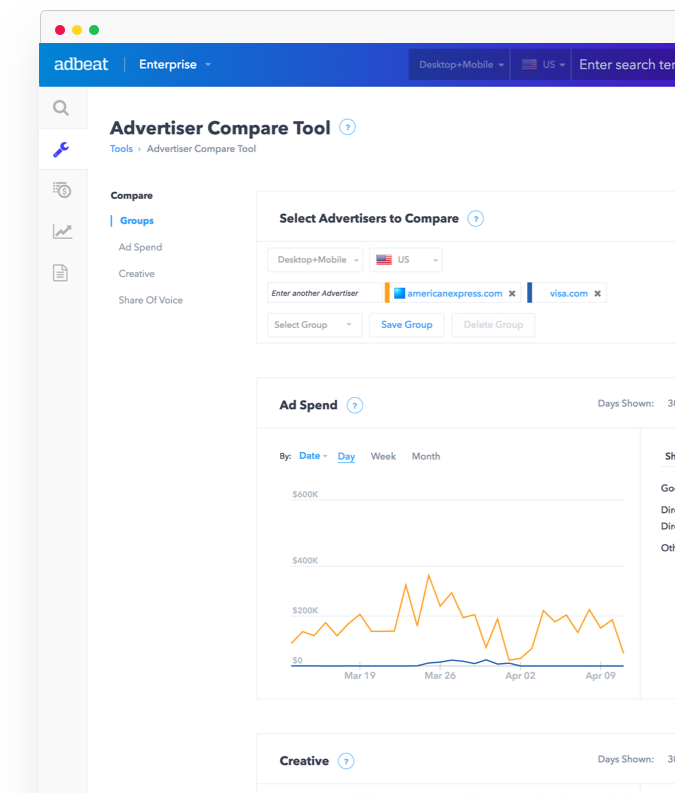Screen dimensions: 675x793
Task: Open the Select Group dropdown
Action: [x=314, y=325]
